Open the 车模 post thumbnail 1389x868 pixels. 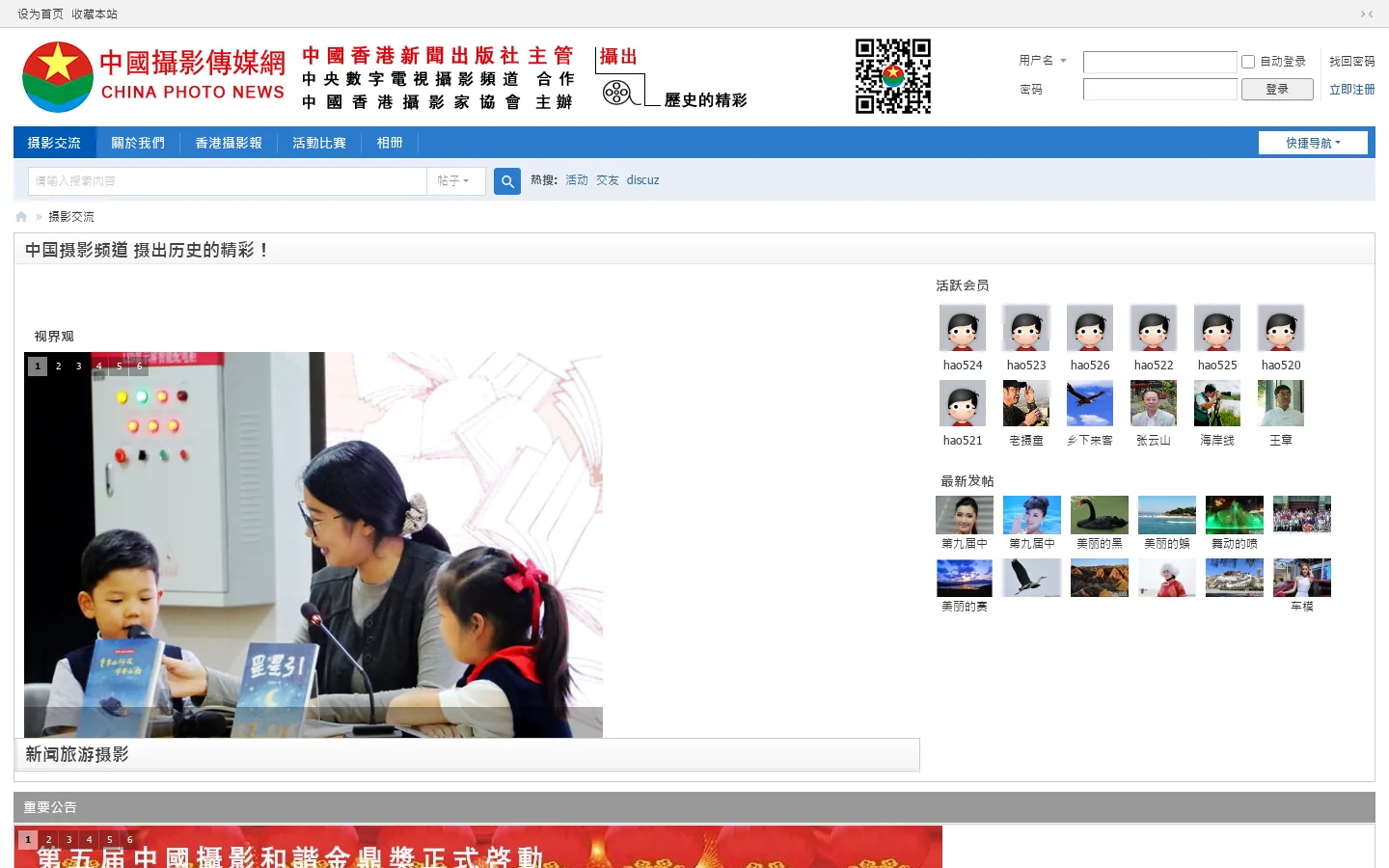pos(1302,578)
